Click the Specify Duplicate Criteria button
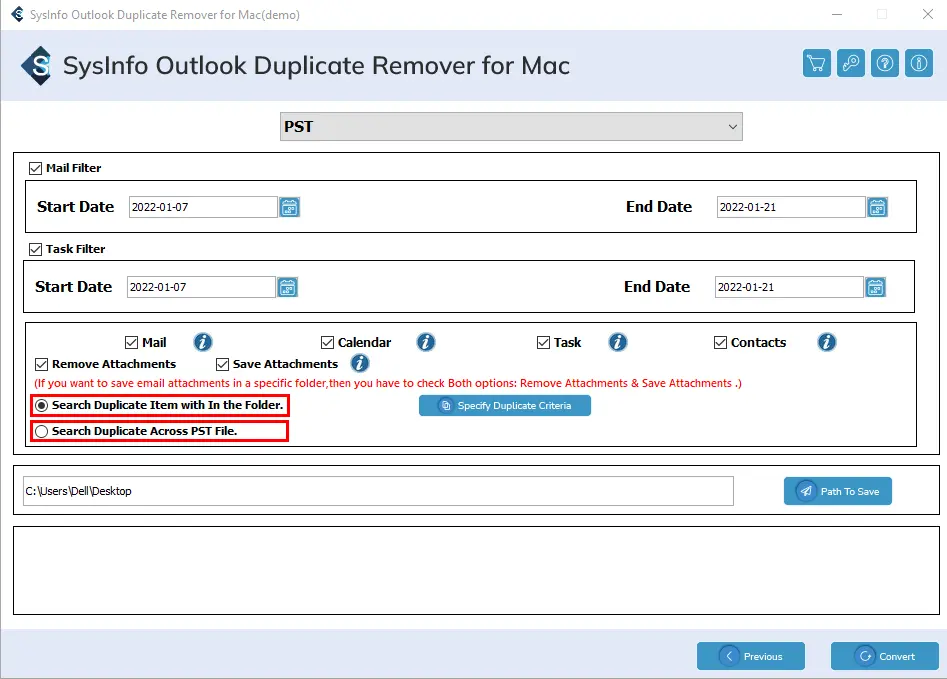 click(x=505, y=405)
